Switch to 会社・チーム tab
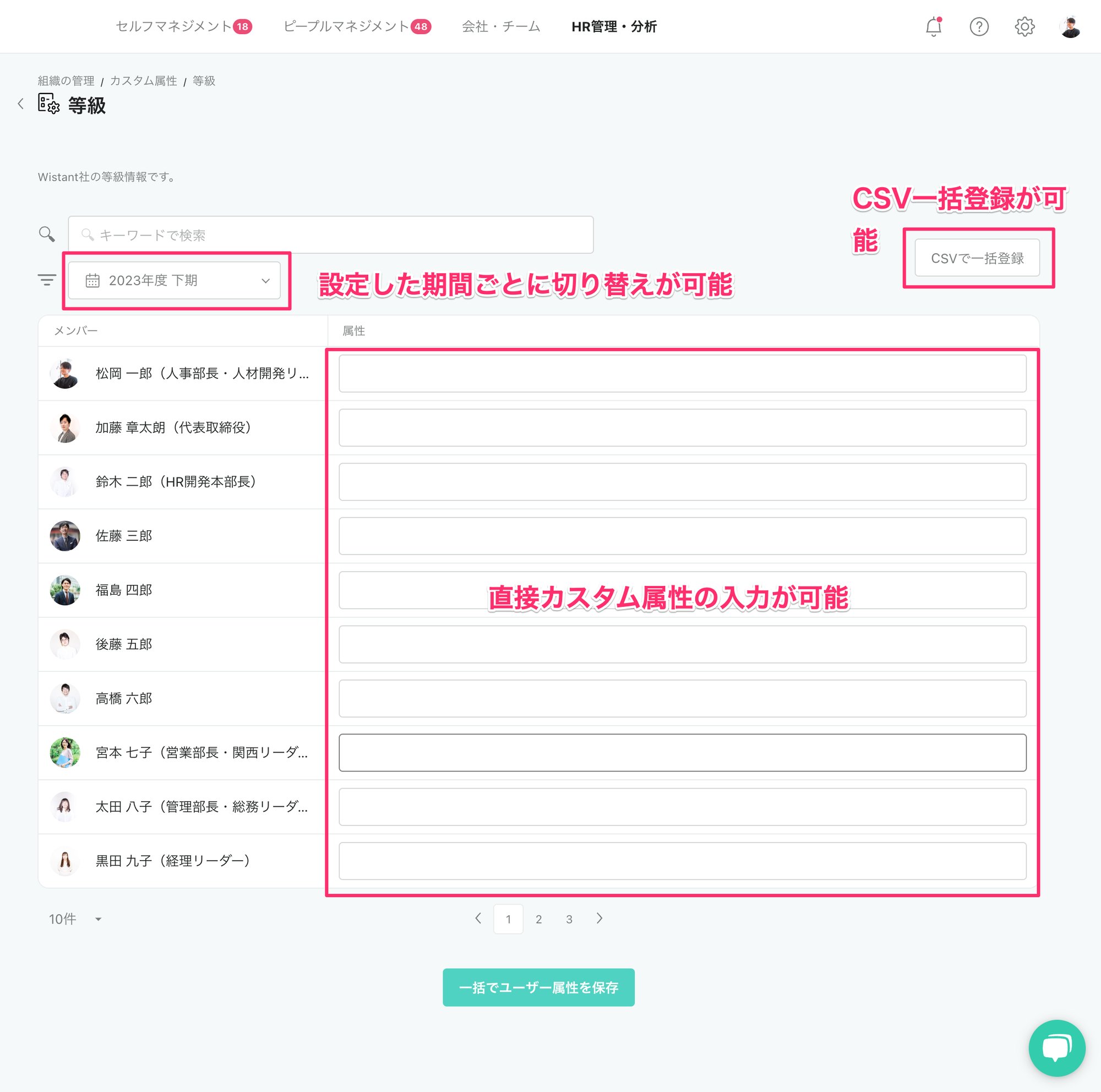Image resolution: width=1101 pixels, height=1092 pixels. tap(500, 27)
